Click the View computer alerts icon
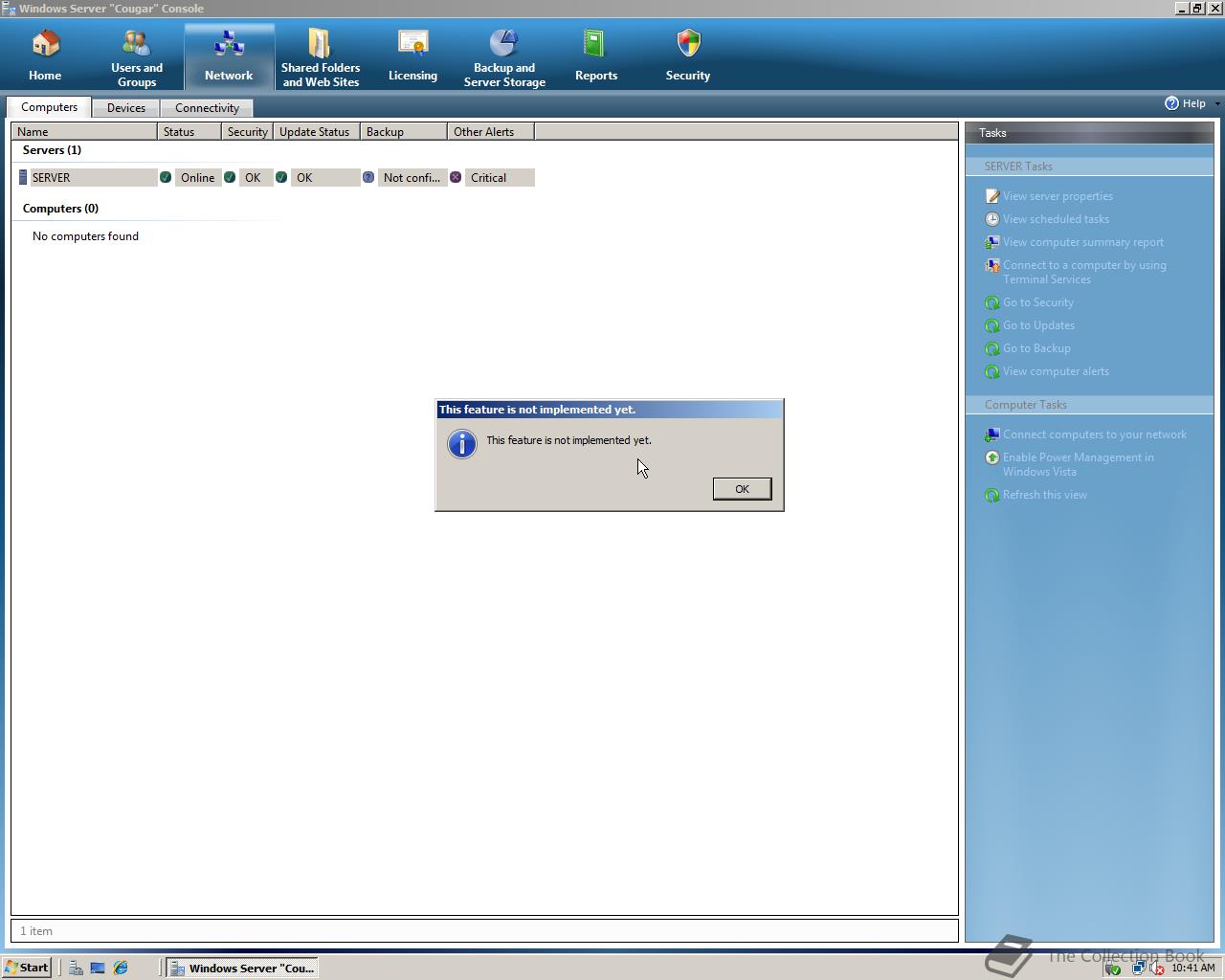The height and width of the screenshot is (980, 1225). [992, 371]
